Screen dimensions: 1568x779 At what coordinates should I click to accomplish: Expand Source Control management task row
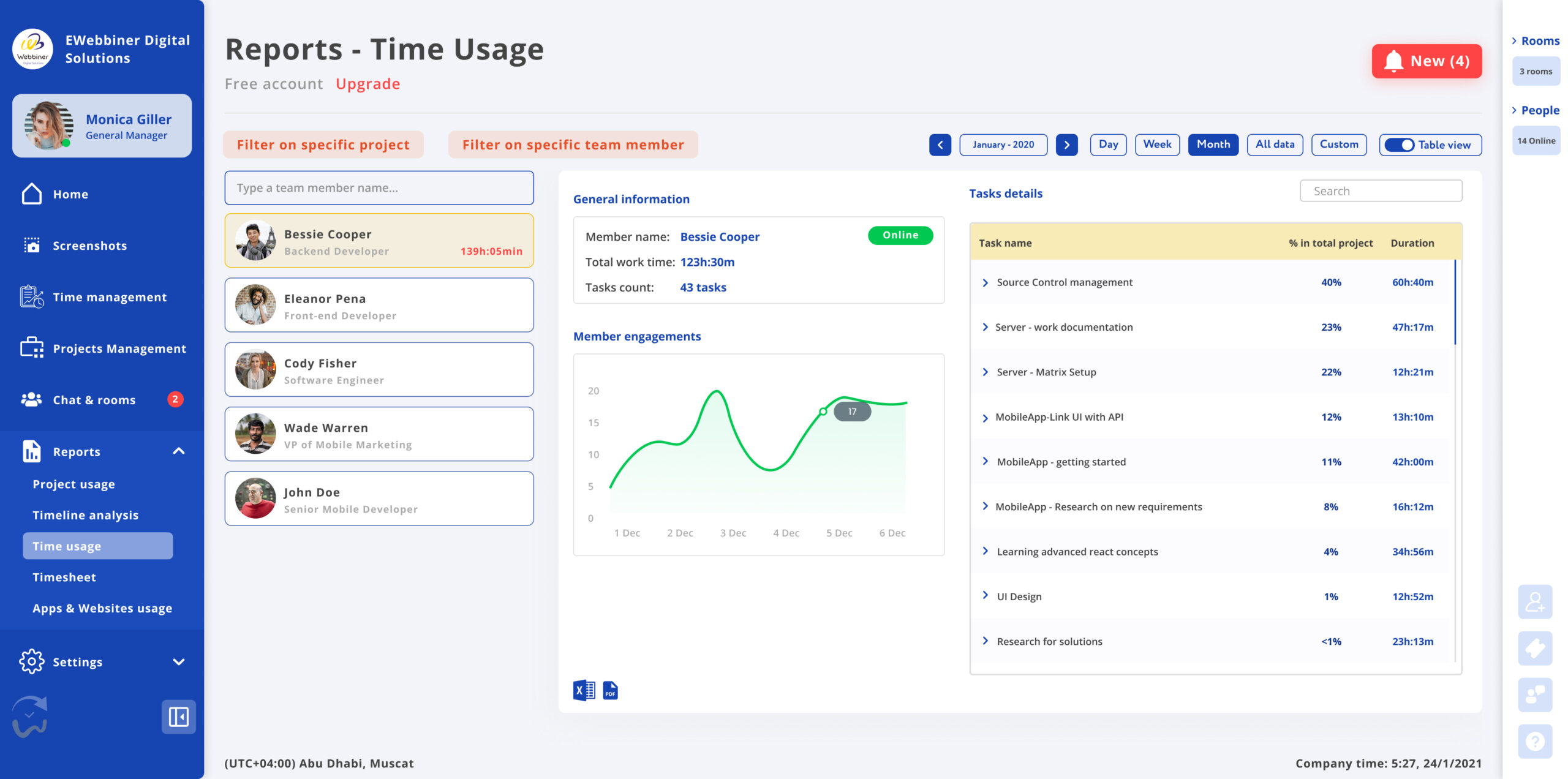tap(985, 282)
